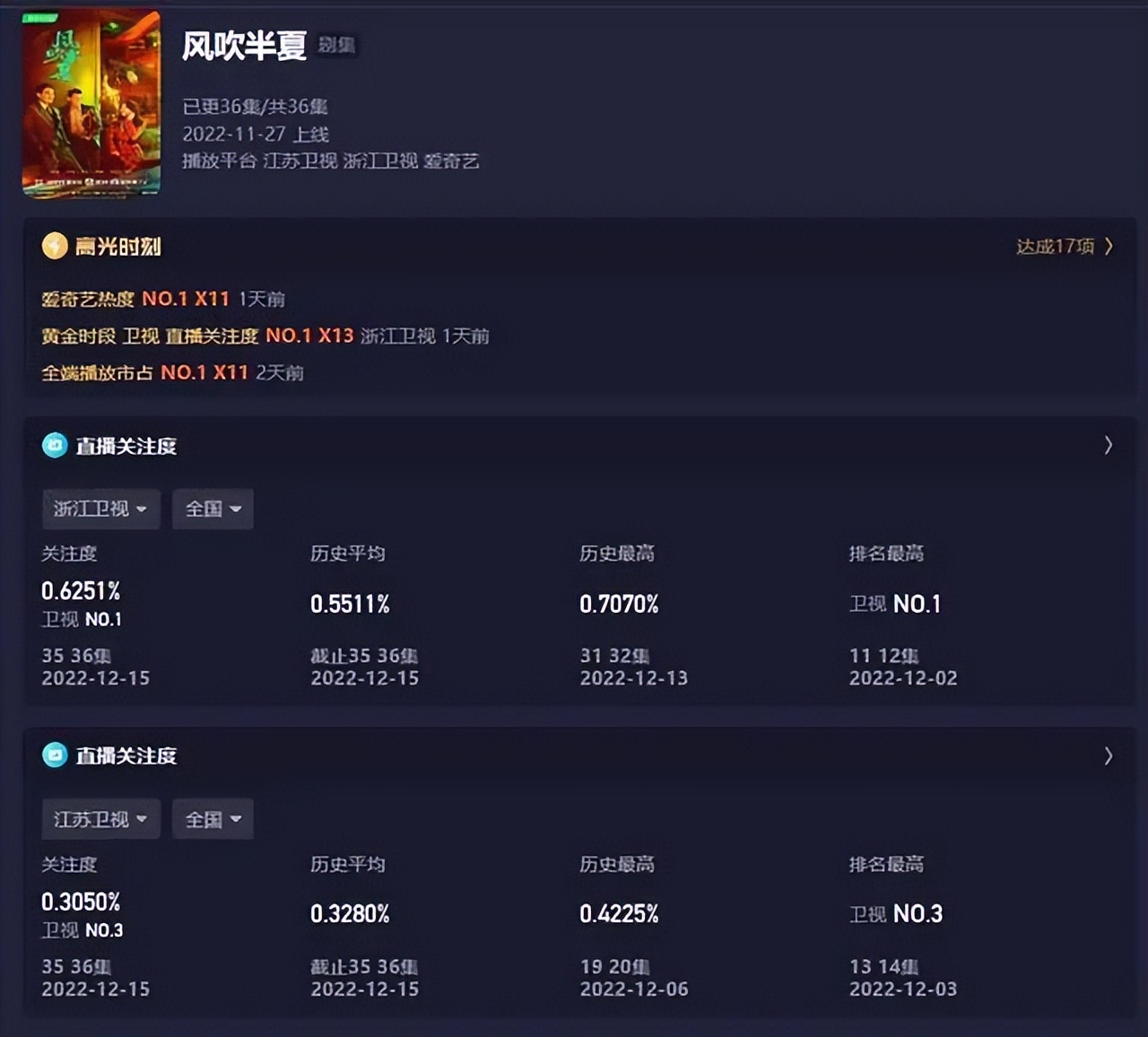Expand the second 直播关注度 panel chevron
The image size is (1148, 1037).
pyautogui.click(x=1109, y=755)
